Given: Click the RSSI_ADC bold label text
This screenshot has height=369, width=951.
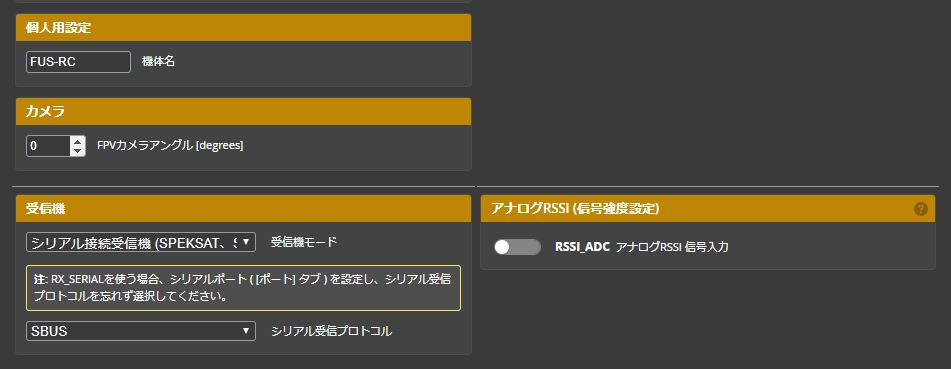Looking at the screenshot, I should 582,247.
